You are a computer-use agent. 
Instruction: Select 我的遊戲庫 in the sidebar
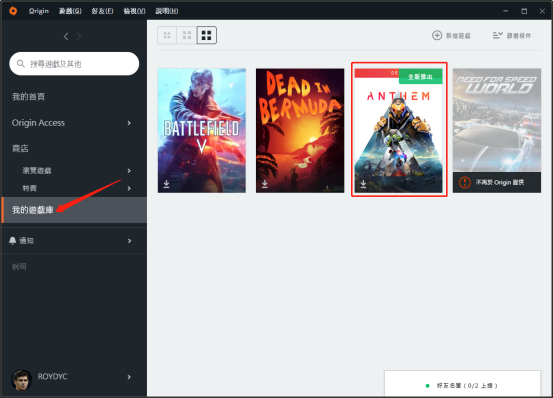tap(74, 210)
